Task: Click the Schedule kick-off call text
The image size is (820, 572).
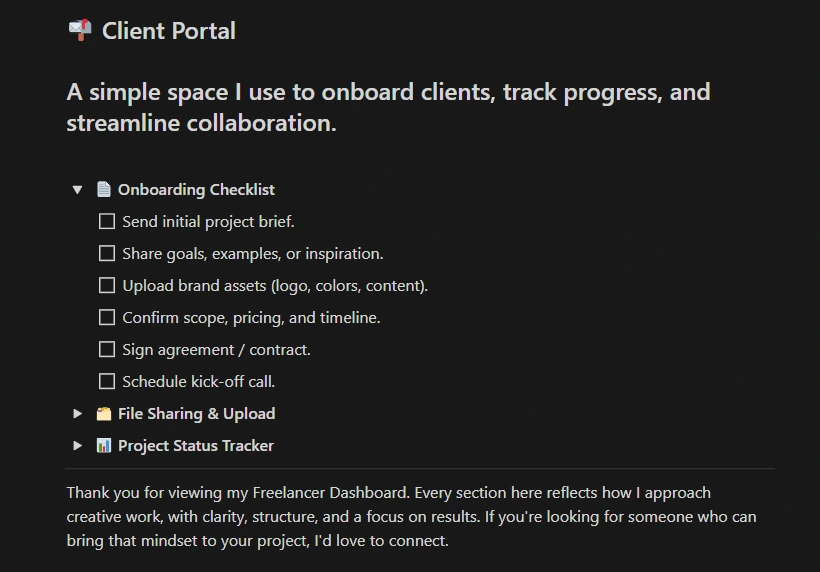Action: 198,381
